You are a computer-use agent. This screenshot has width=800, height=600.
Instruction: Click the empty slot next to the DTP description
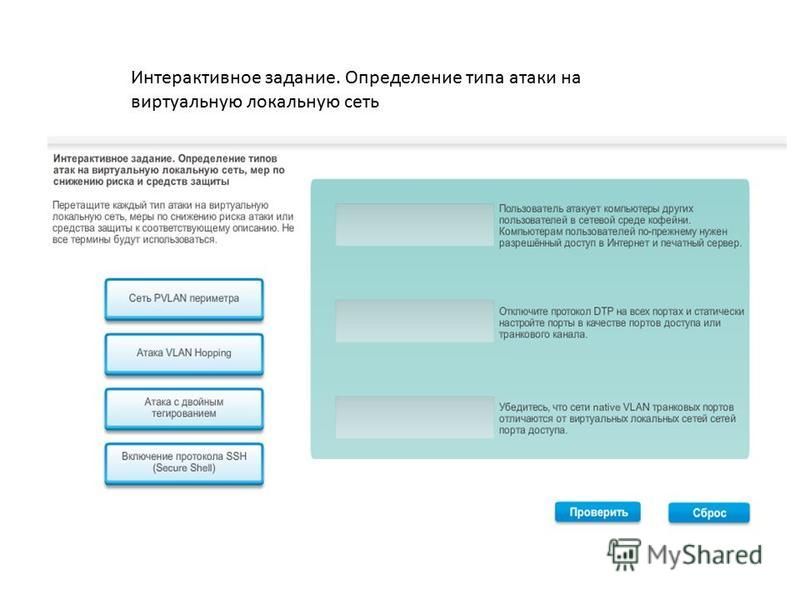[414, 321]
